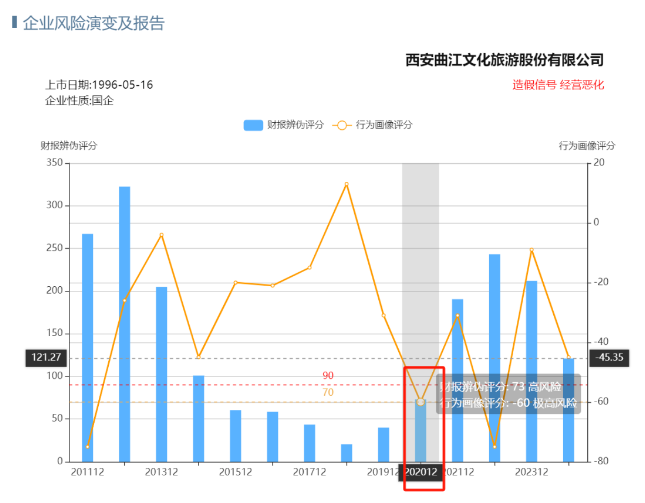Click the blue legend swatch icon

tap(253, 125)
